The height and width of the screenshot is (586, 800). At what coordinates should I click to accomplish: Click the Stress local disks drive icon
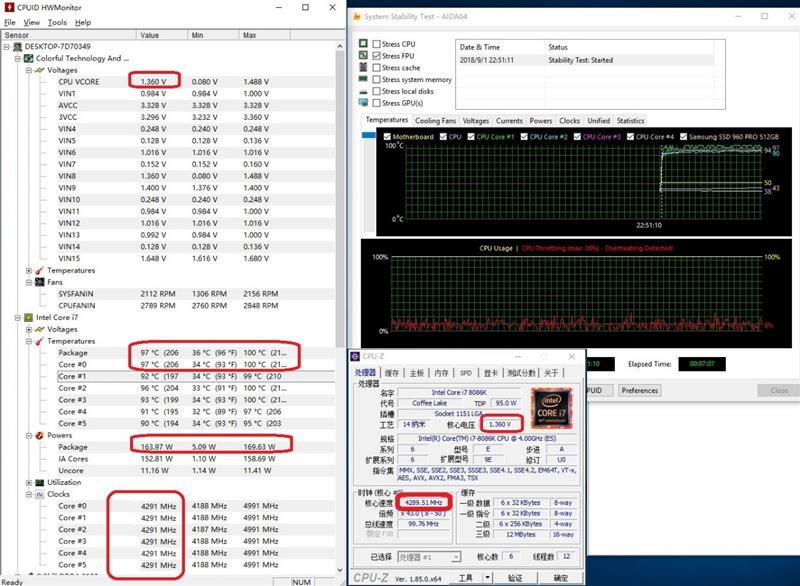(363, 91)
